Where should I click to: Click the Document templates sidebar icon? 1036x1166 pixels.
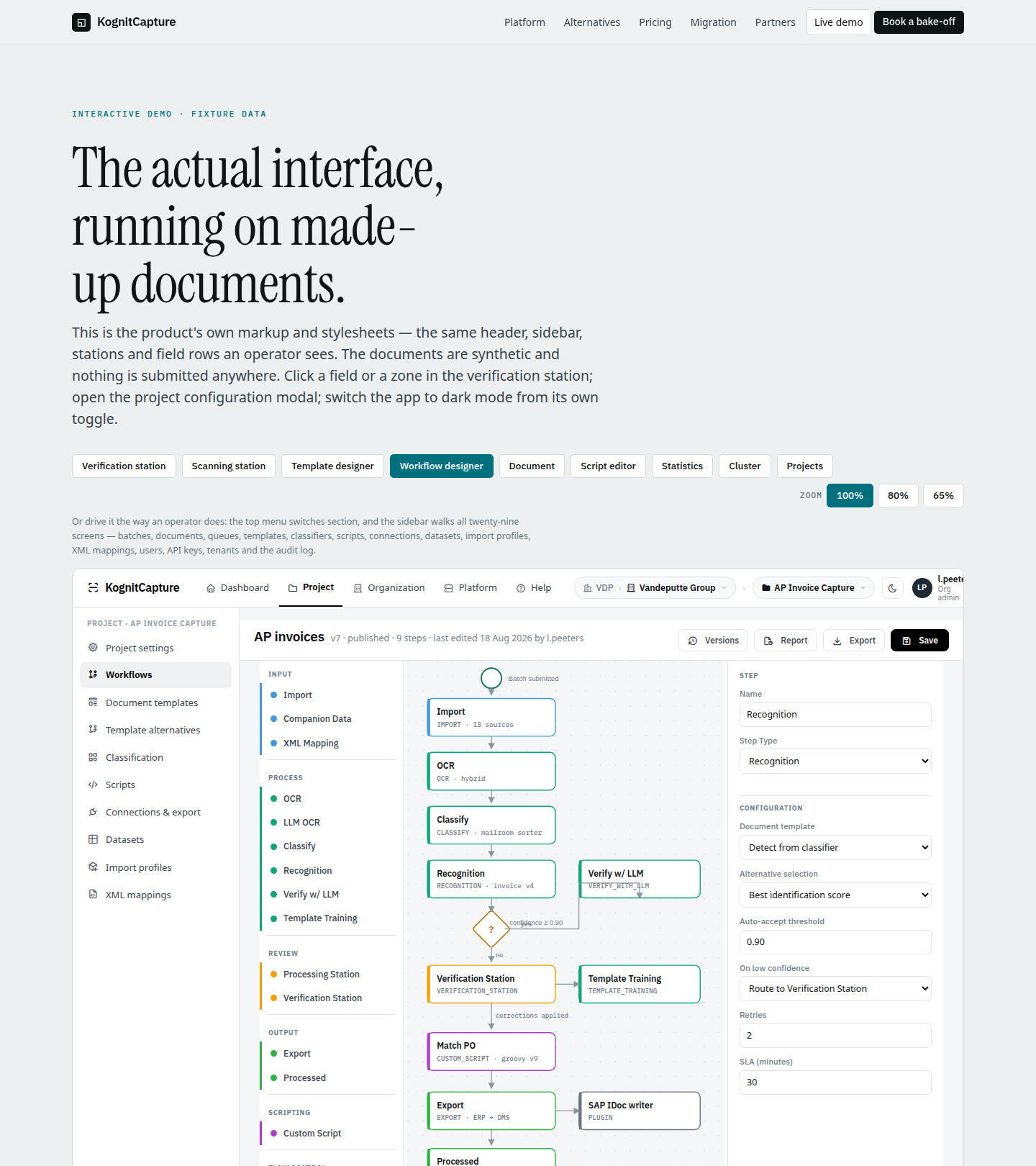coord(93,702)
